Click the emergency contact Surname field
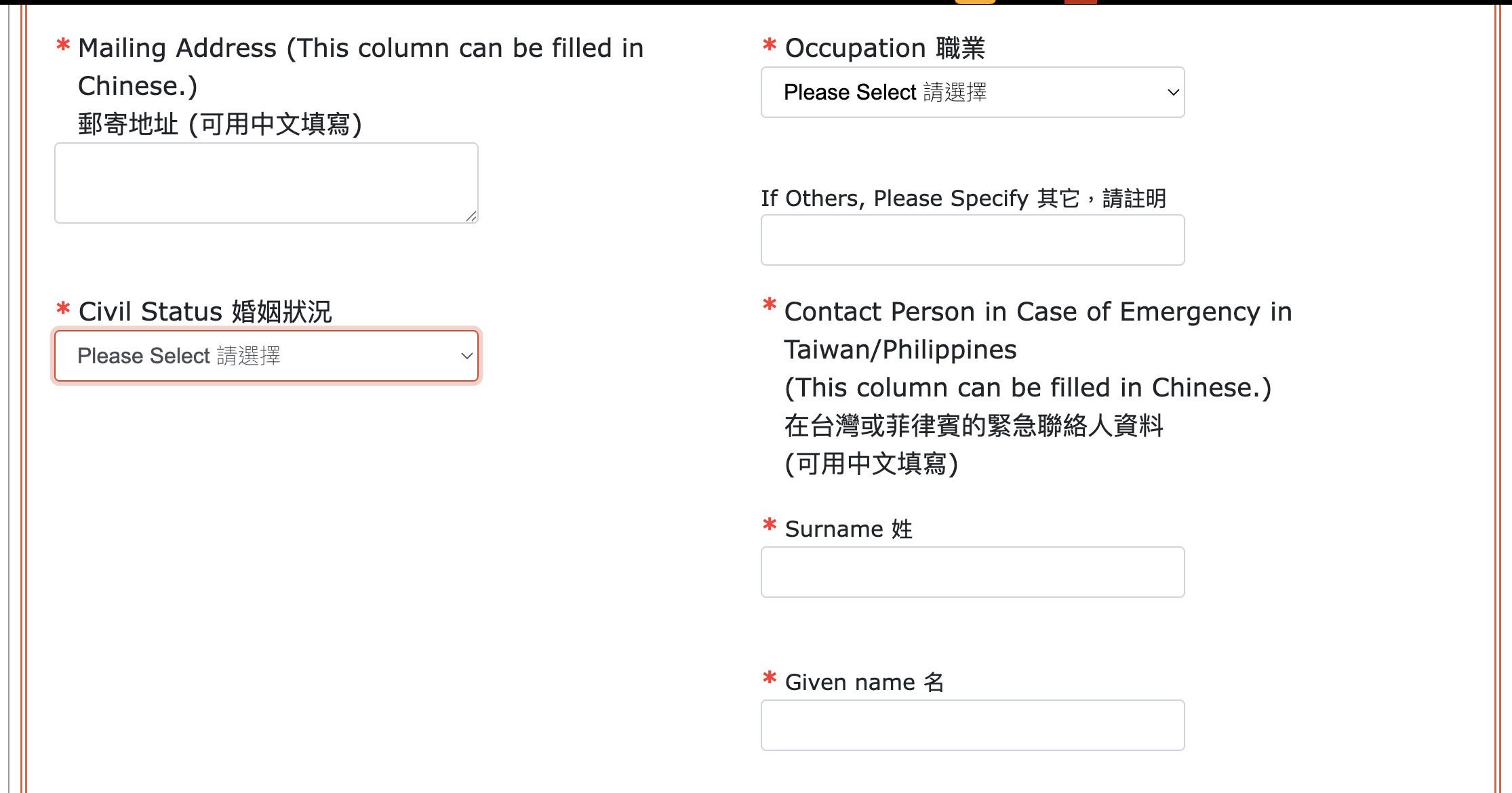 [972, 572]
